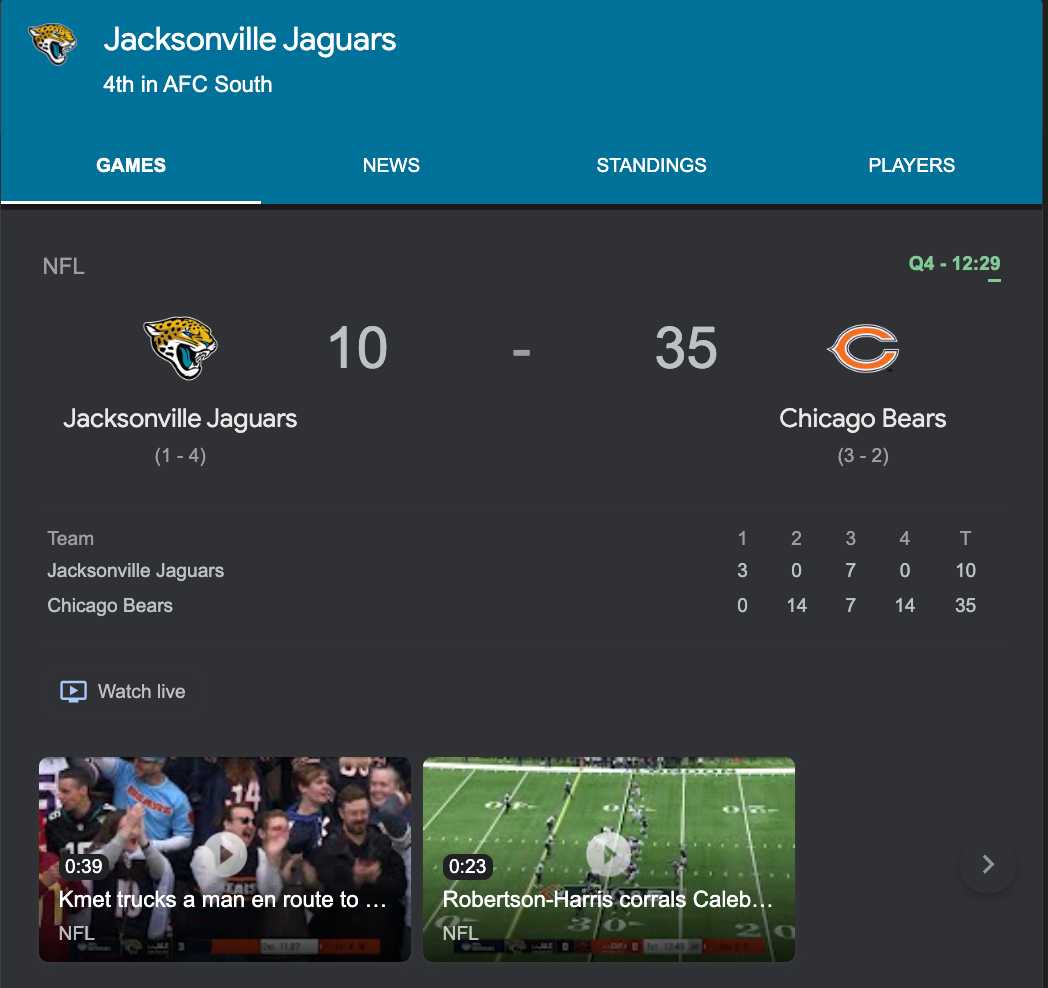The width and height of the screenshot is (1048, 988).
Task: Select the Jacksonville Jaguars row in score table
Action: 136,571
